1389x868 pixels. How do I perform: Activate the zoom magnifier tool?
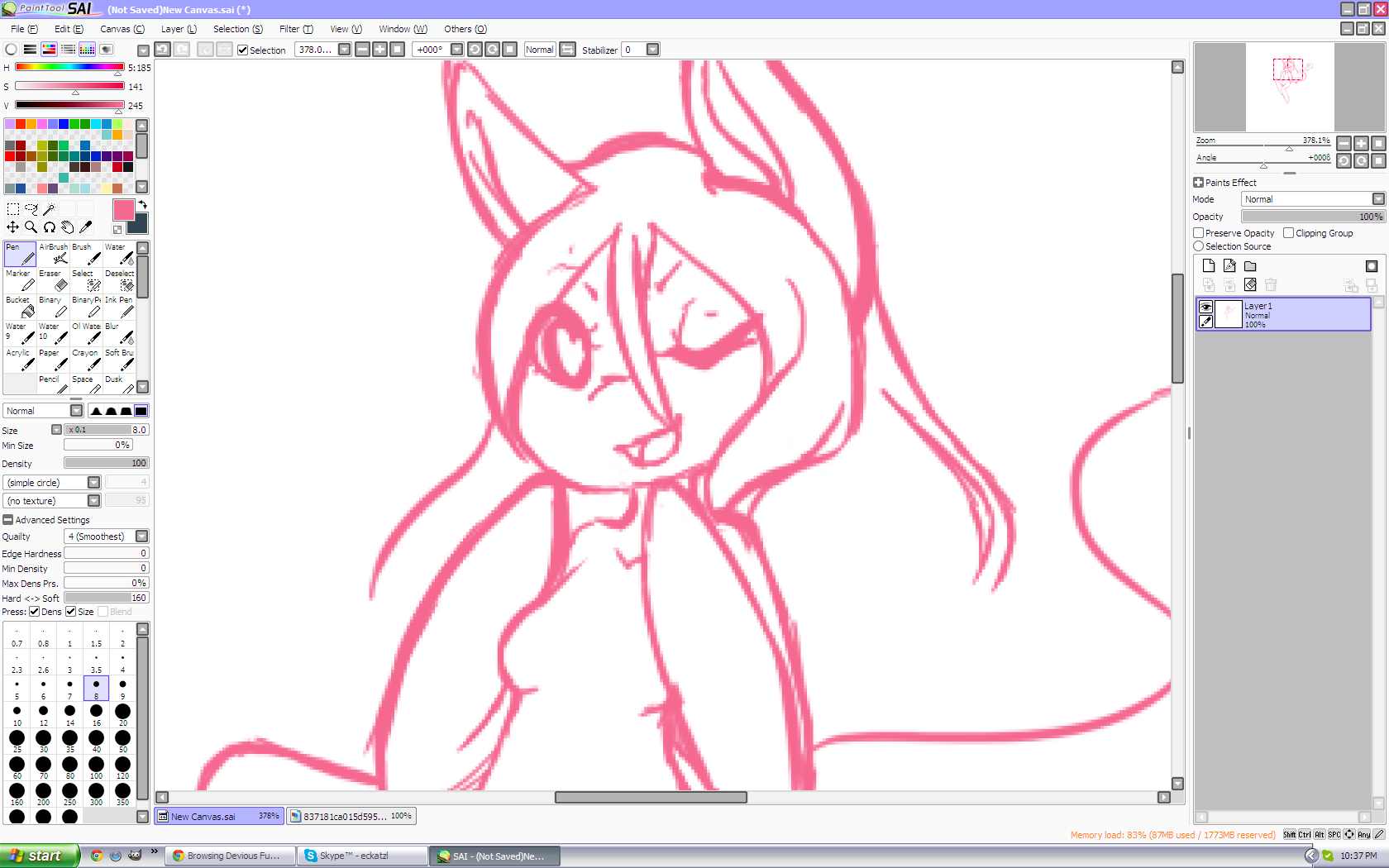31,227
